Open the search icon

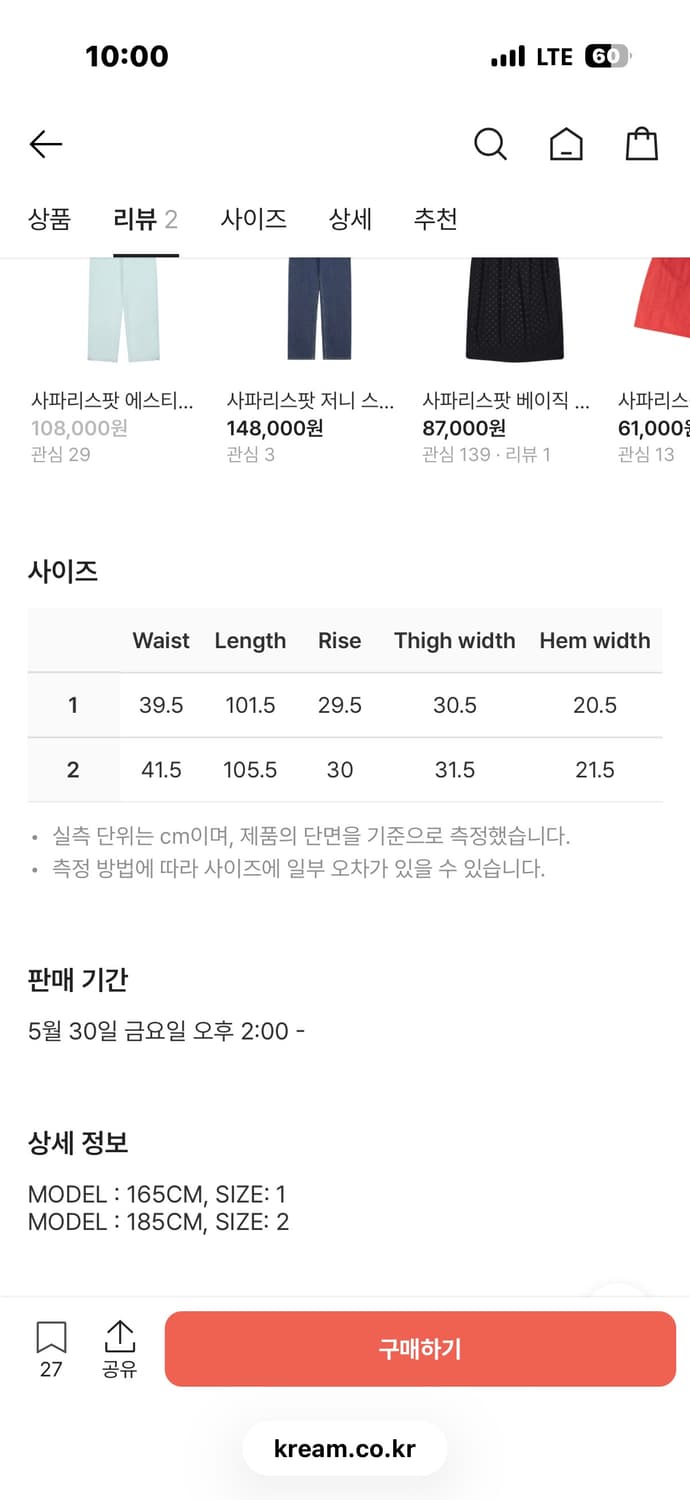(490, 143)
